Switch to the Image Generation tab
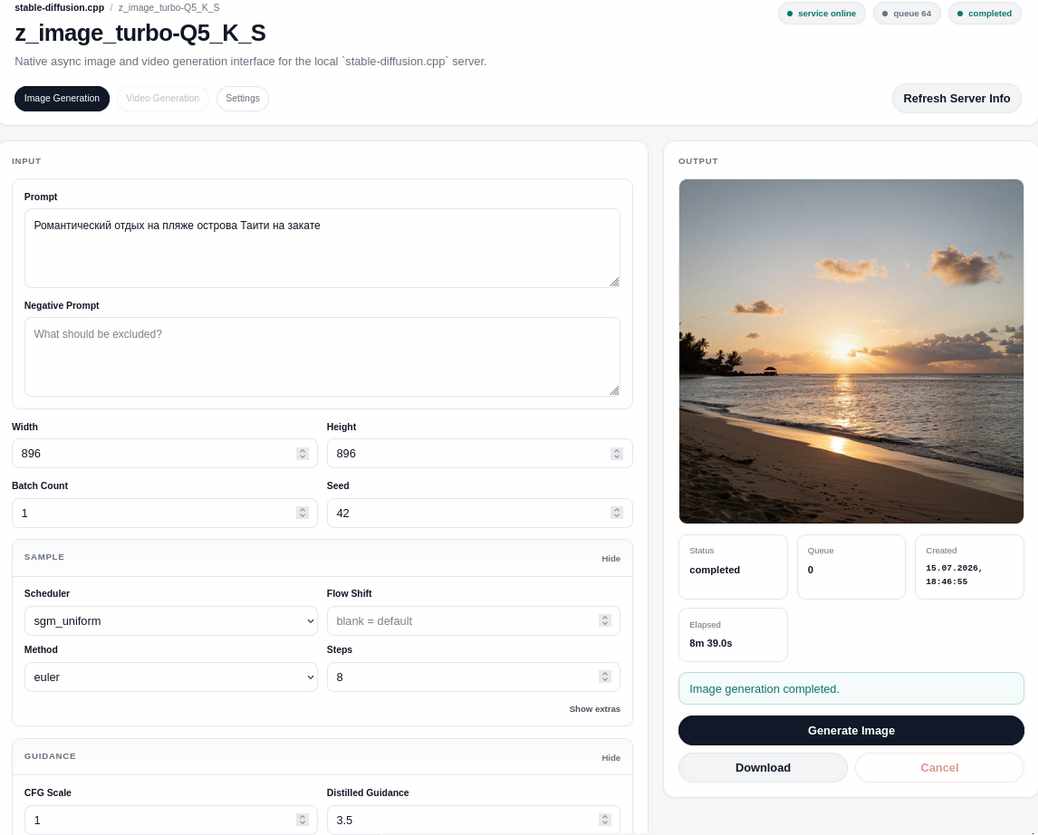1038x835 pixels. click(x=62, y=99)
